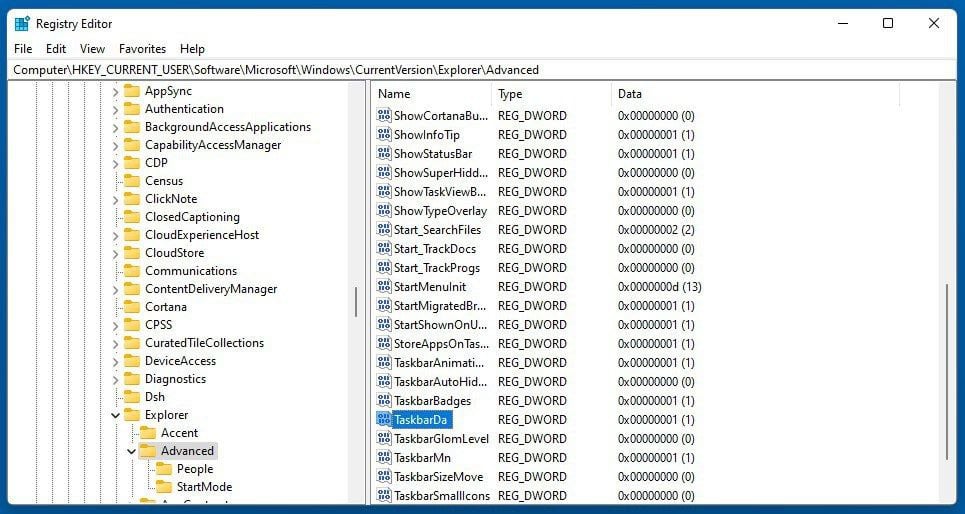
Task: Click the Start_TrackDocs DWORD icon
Action: coord(384,249)
